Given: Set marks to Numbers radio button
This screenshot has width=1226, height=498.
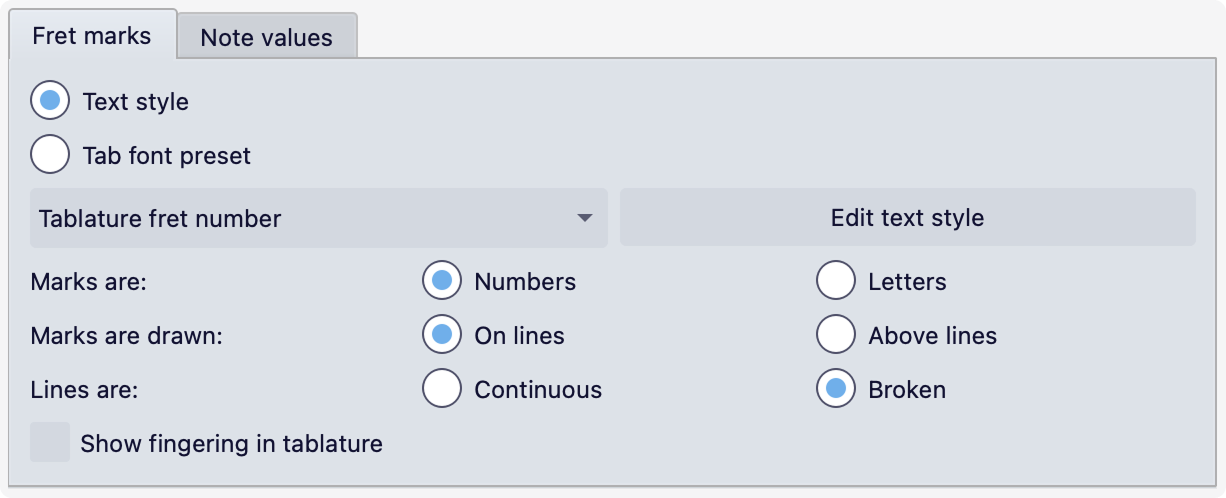Looking at the screenshot, I should [442, 281].
